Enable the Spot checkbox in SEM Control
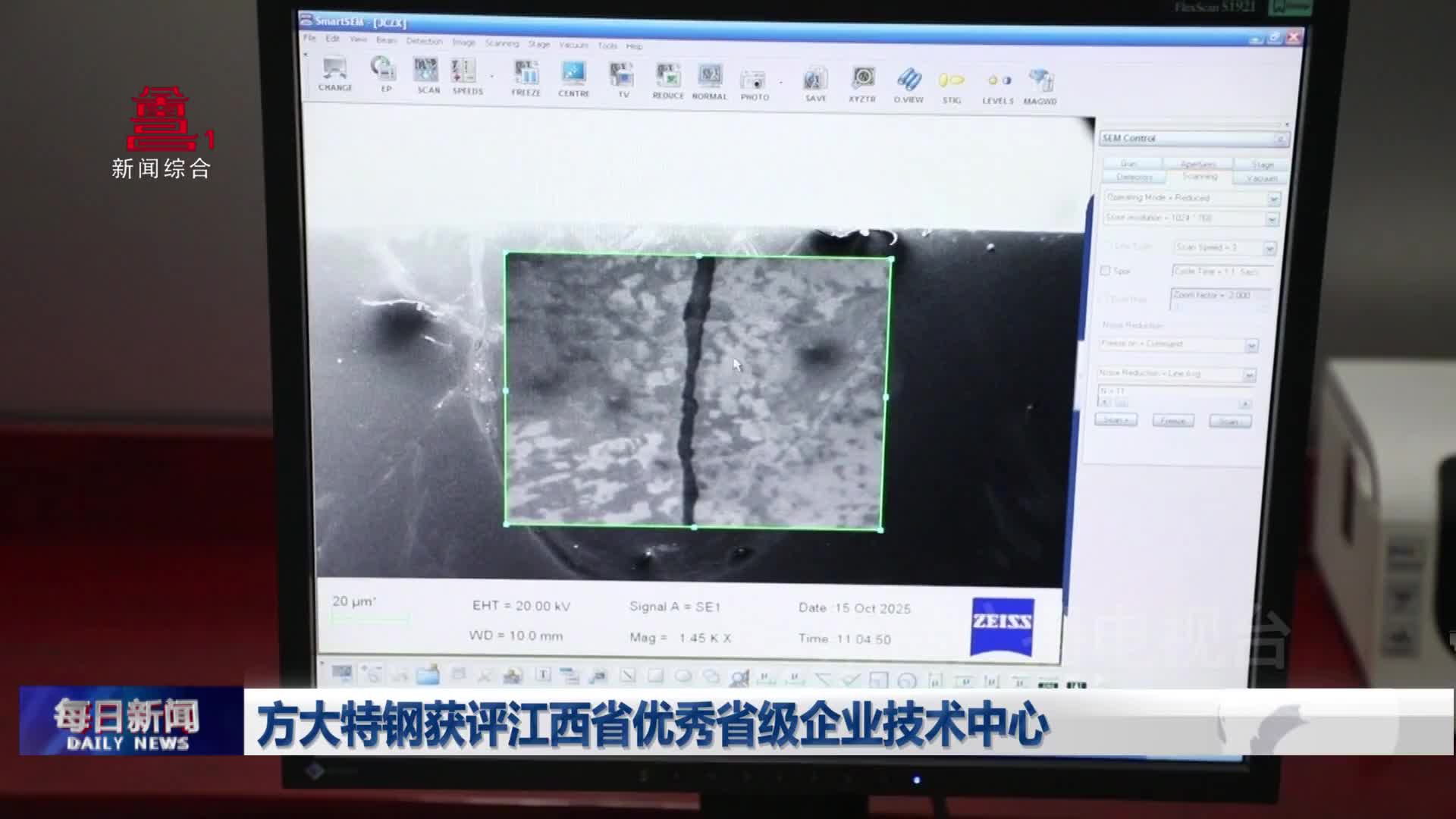Screen dimensions: 1456x819 pos(1105,271)
